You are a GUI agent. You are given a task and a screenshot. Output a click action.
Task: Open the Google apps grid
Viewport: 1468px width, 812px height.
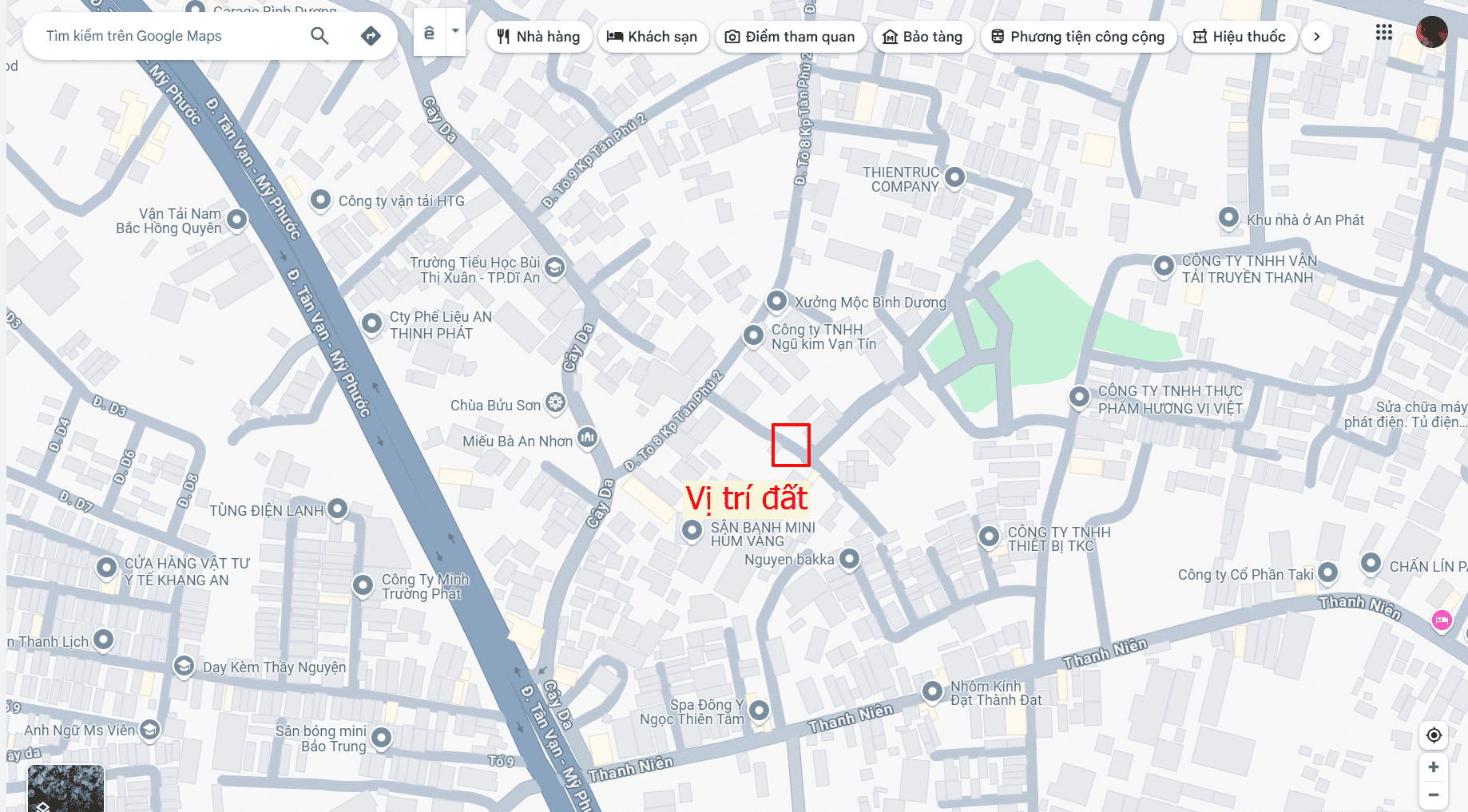click(x=1384, y=32)
